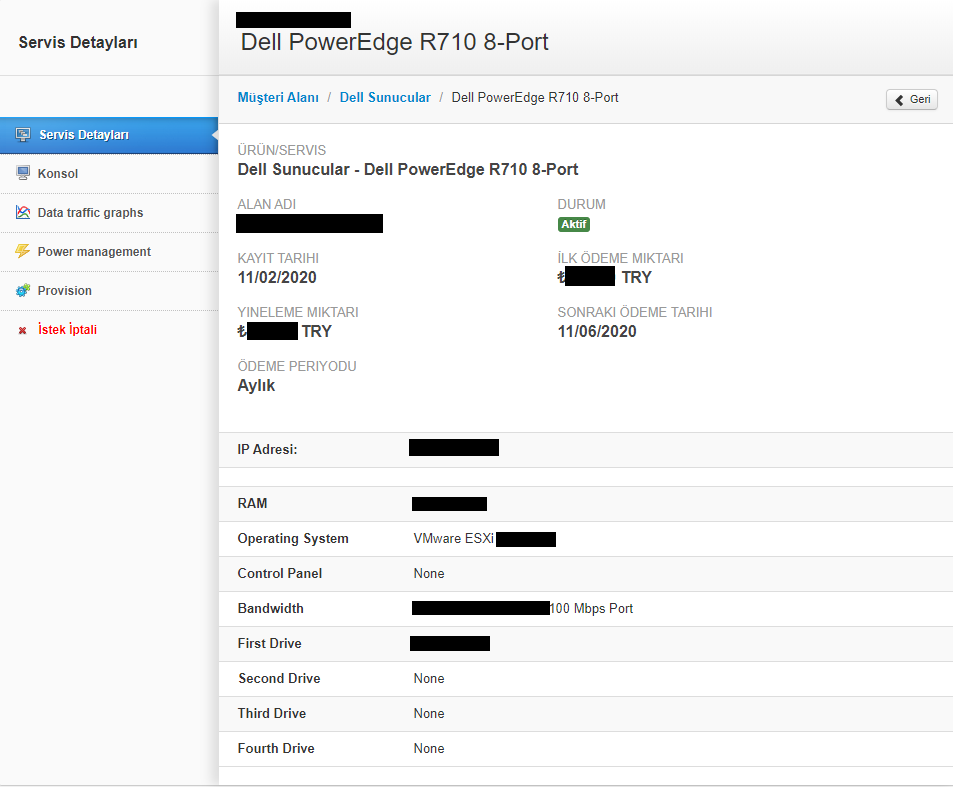Screen dimensions: 953x787
Task: Click Second Drive value None
Action: click(x=428, y=679)
